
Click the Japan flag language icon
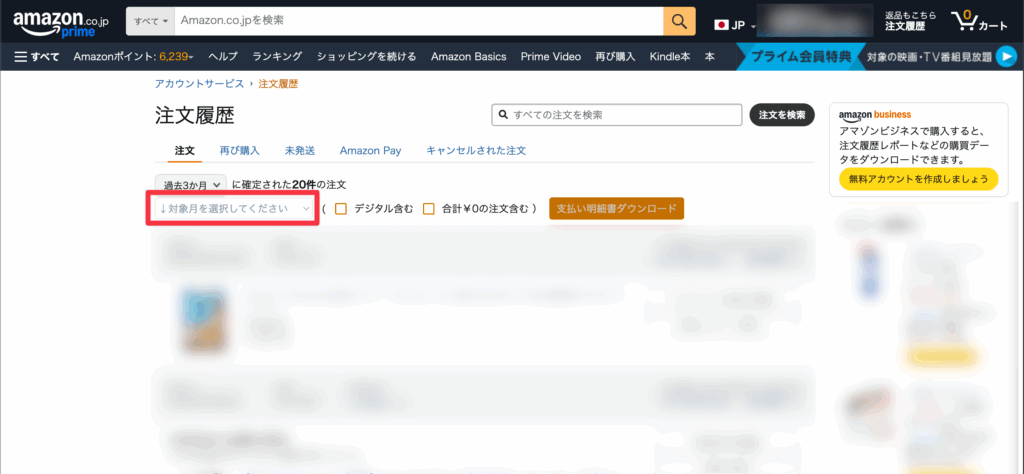pos(722,25)
